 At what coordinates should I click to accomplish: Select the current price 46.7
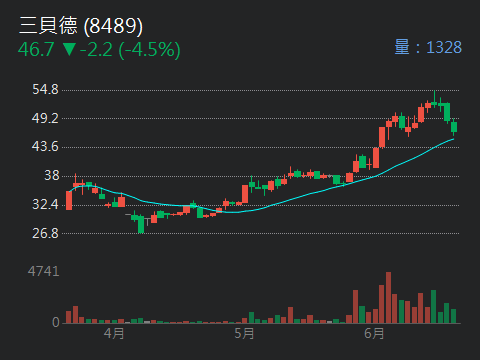[36, 50]
